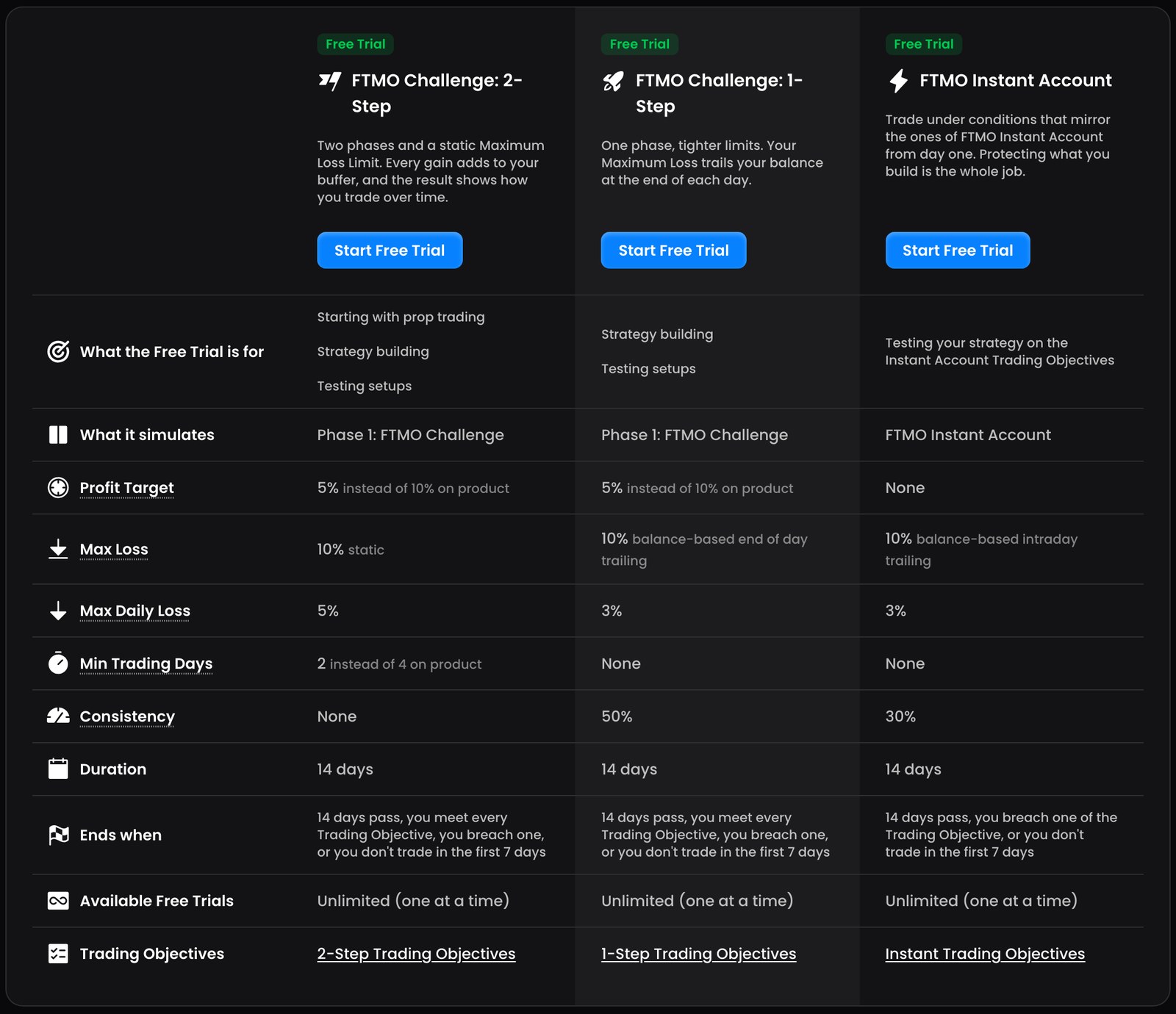Start Free Trial for 2-Step Challenge
Viewport: 1176px width, 1014px height.
coord(390,251)
